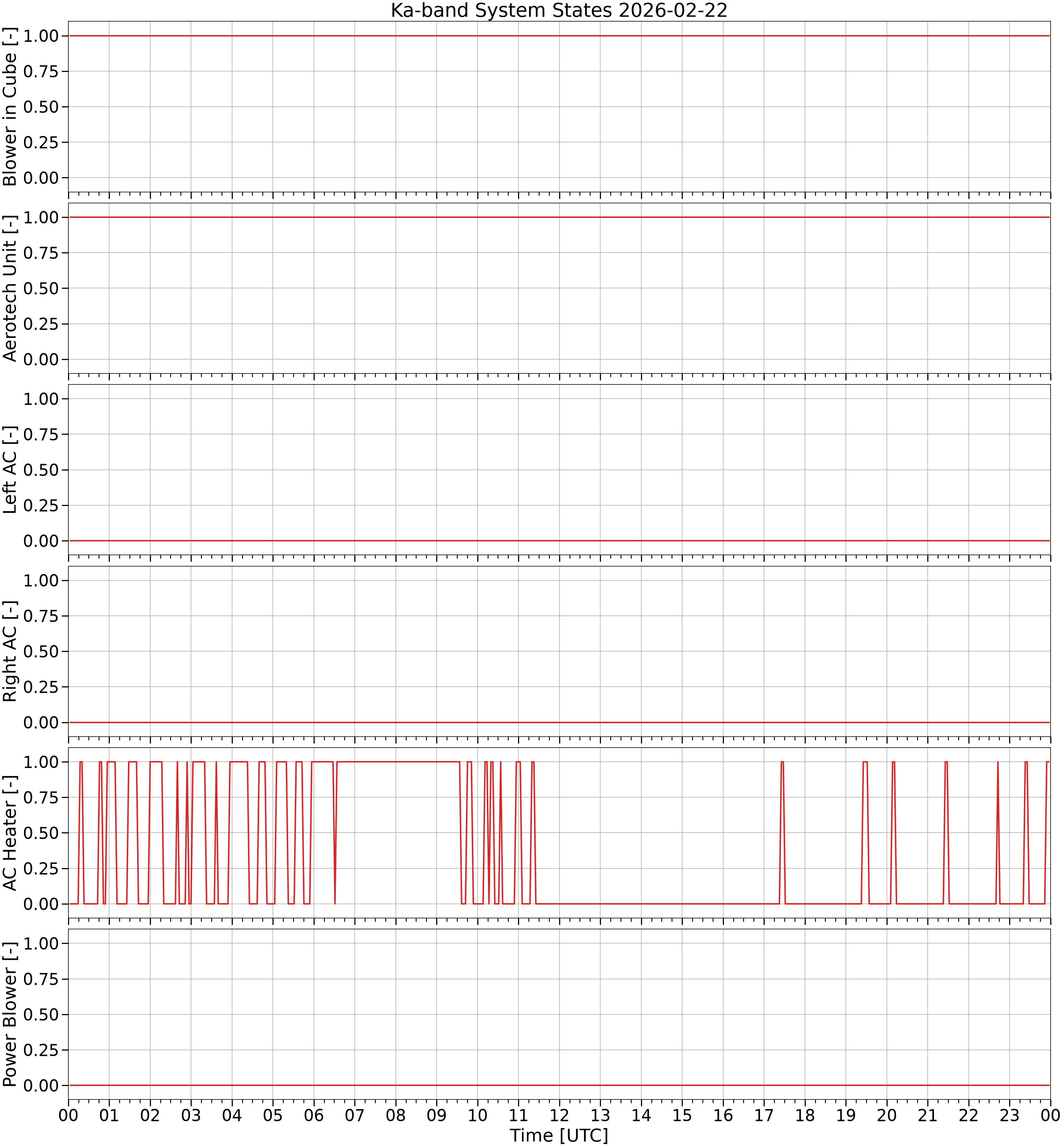Screen dimensions: 1063x1148
Task: Click the Aerotech Unit axis label
Action: click(10, 288)
